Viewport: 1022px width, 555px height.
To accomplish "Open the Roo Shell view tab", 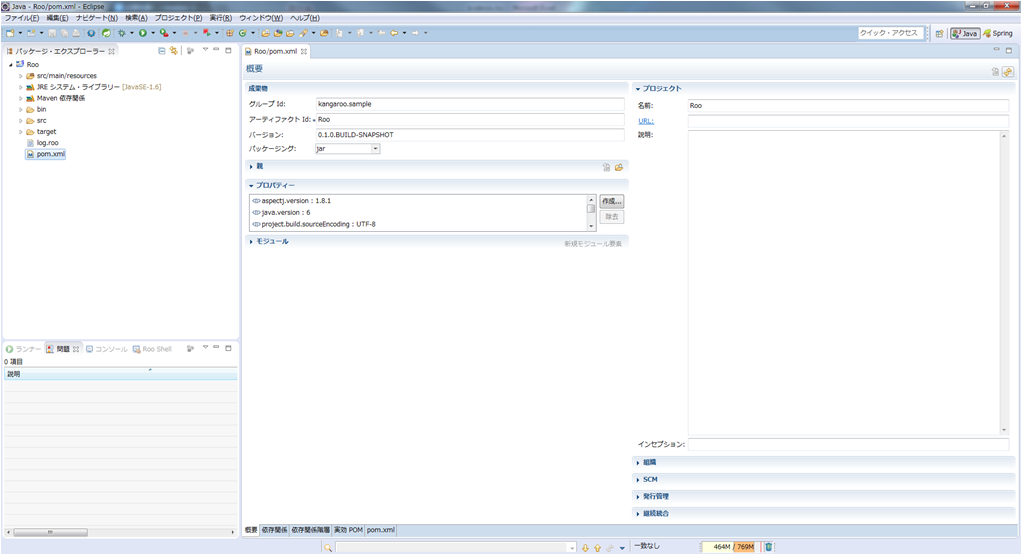I will tap(153, 349).
